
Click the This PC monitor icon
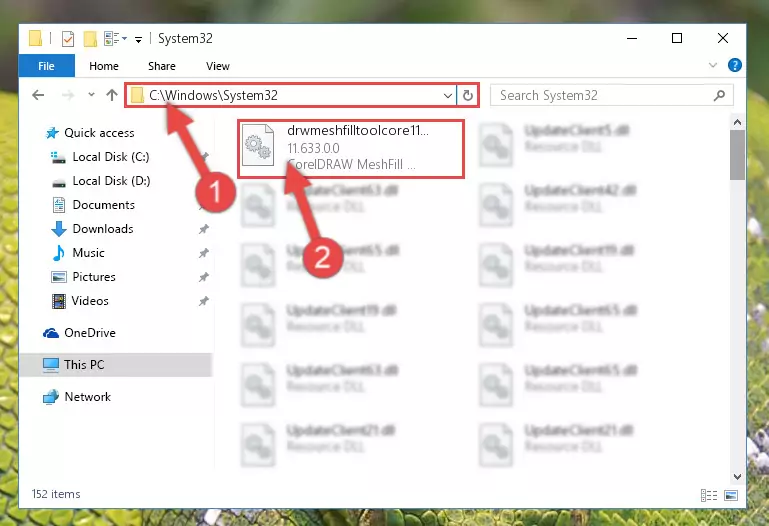click(51, 365)
